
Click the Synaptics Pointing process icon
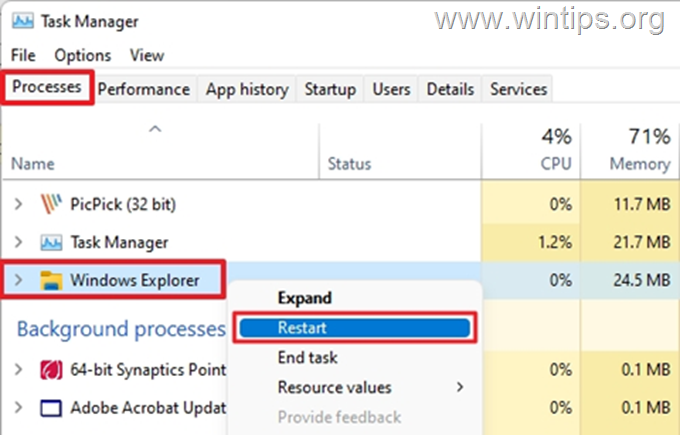pos(51,370)
